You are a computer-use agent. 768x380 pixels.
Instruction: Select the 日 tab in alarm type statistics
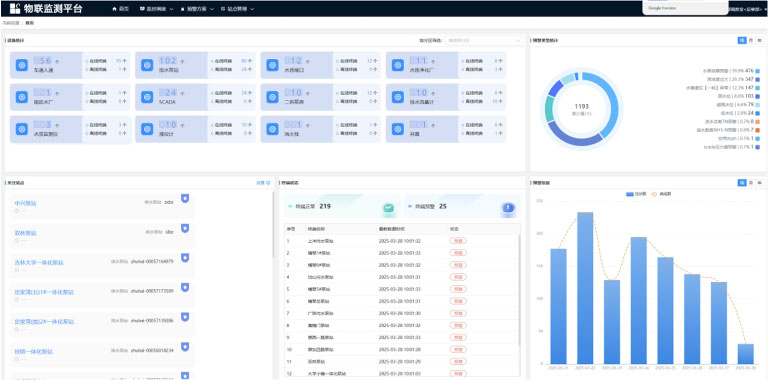coord(742,40)
